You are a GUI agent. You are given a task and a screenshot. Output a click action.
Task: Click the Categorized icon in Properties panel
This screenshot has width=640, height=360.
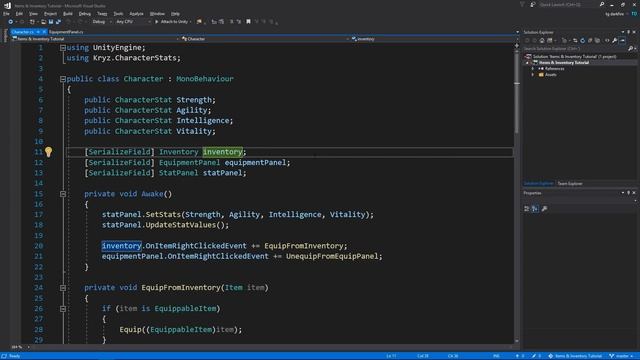[527, 209]
